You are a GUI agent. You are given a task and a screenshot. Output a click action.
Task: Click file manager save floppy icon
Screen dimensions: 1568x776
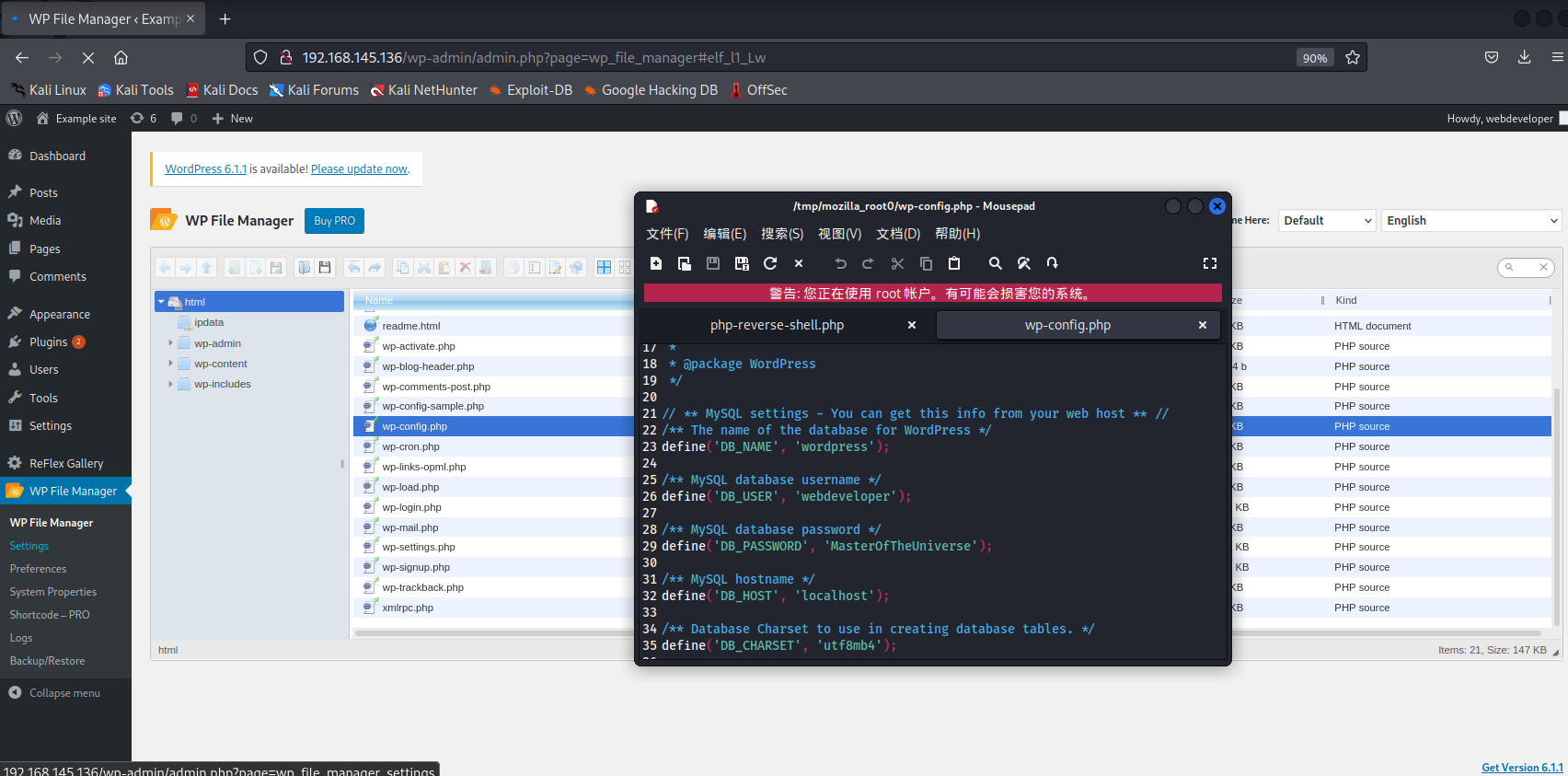[325, 268]
